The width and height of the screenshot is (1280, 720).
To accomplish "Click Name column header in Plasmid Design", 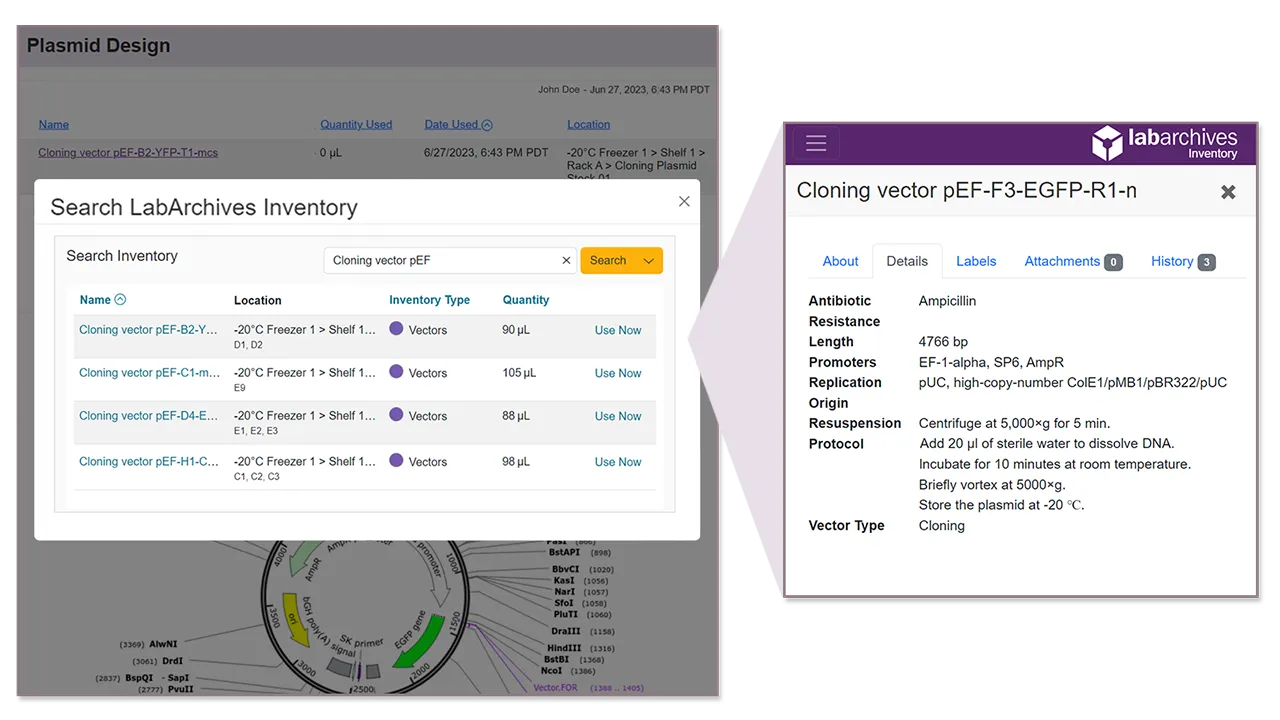I will (54, 125).
